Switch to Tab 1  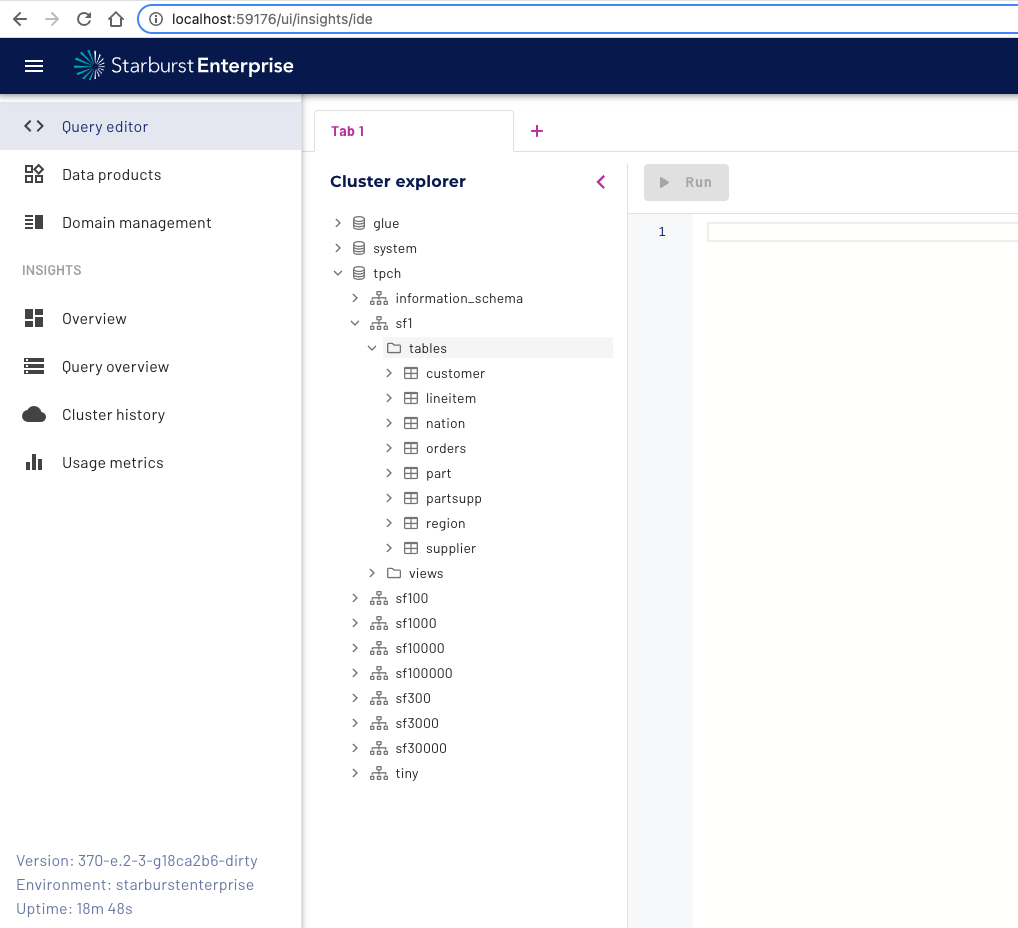414,131
